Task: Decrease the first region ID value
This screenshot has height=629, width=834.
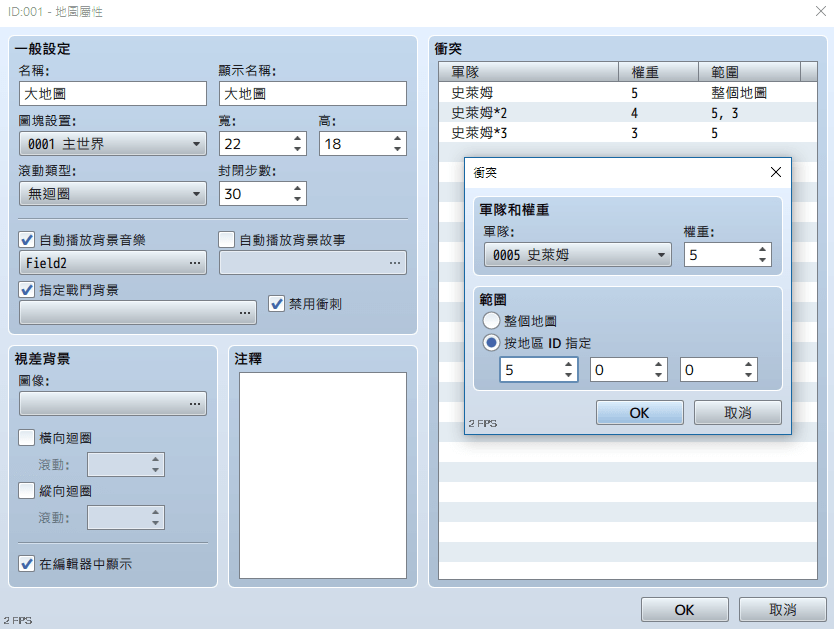Action: [569, 375]
